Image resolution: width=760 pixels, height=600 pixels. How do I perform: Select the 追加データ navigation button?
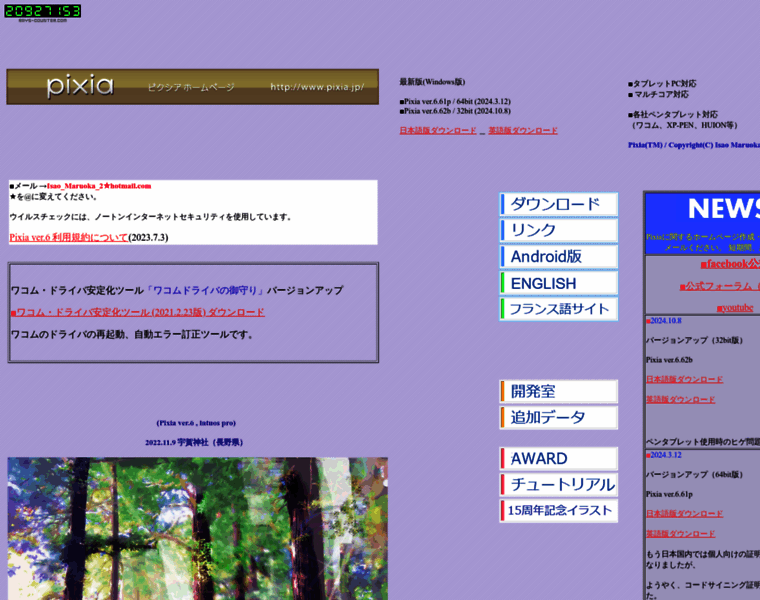coord(558,417)
